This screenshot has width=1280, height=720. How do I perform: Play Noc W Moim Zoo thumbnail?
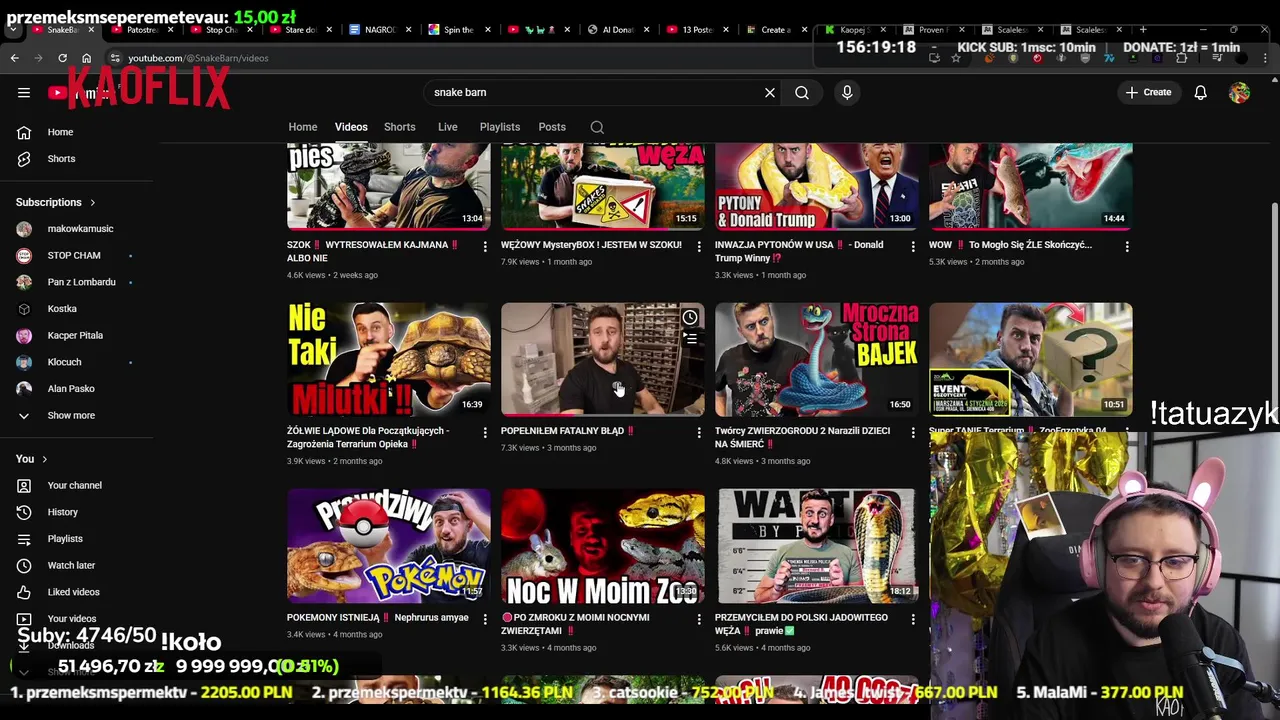pos(602,546)
